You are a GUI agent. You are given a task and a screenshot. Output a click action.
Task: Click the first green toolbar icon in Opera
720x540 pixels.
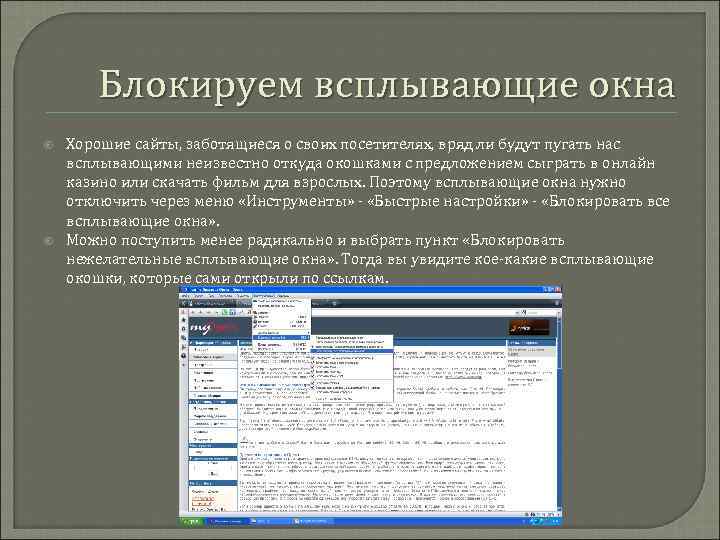225,312
